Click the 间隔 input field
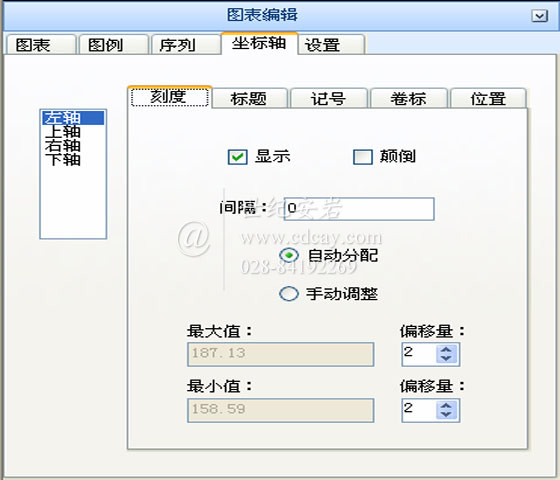Viewport: 560px width, 480px height. point(359,209)
